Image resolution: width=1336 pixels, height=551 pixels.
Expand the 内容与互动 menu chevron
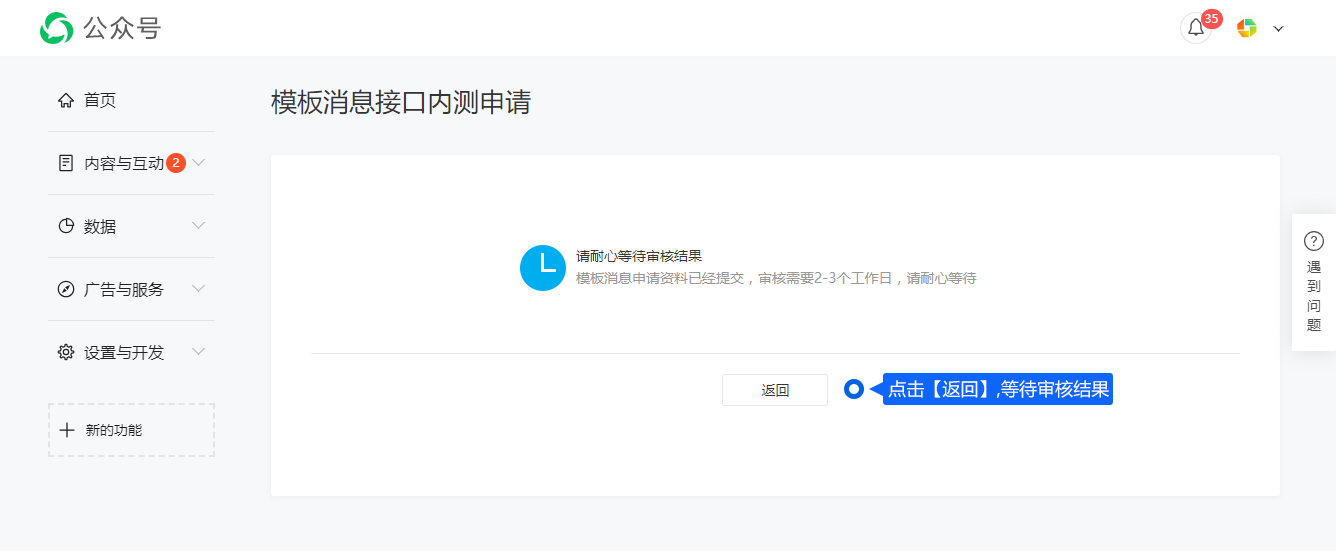[198, 162]
